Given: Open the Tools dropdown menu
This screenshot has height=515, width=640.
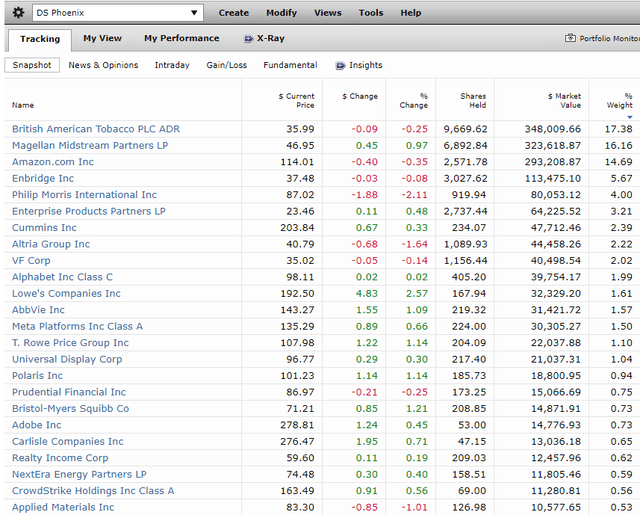Looking at the screenshot, I should pos(371,13).
